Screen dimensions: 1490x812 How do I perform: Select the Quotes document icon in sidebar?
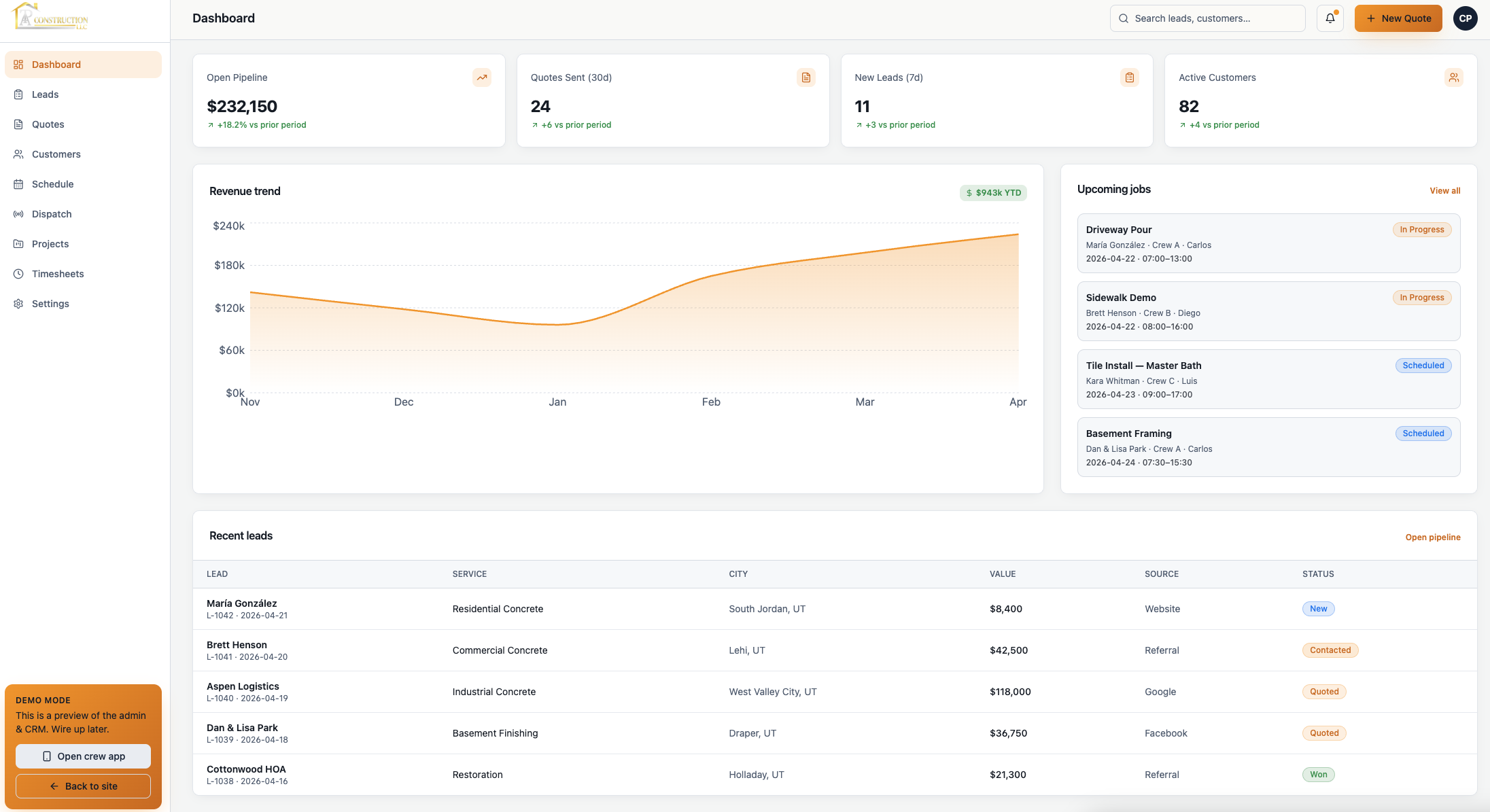(x=18, y=124)
